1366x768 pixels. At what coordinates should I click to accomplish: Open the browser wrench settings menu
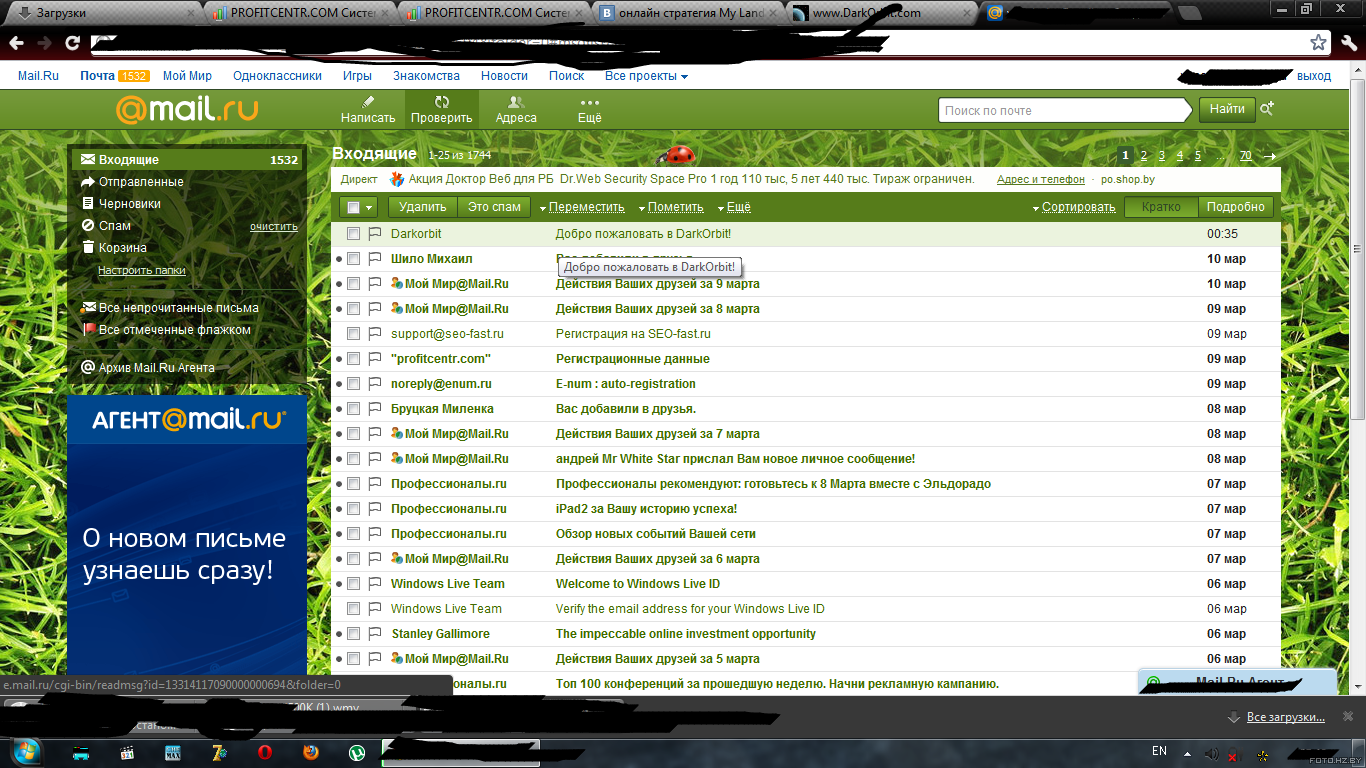pos(1347,43)
